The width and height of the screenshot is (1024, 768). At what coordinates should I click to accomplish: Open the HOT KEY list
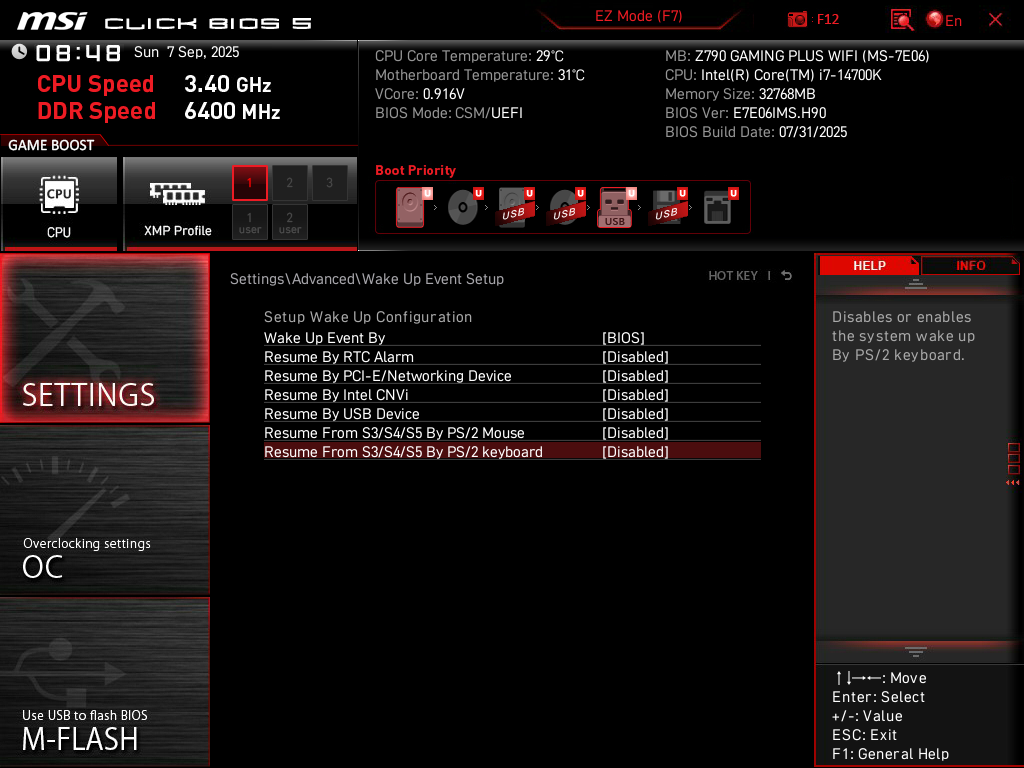(733, 276)
